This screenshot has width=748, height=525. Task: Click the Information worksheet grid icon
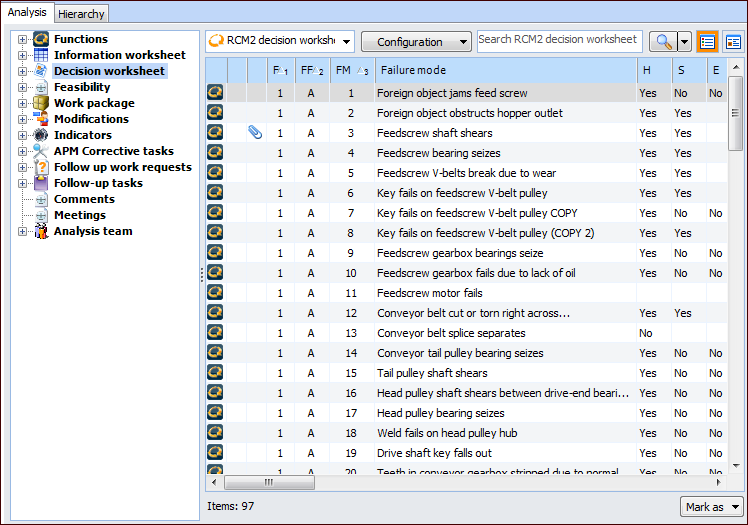pos(41,55)
